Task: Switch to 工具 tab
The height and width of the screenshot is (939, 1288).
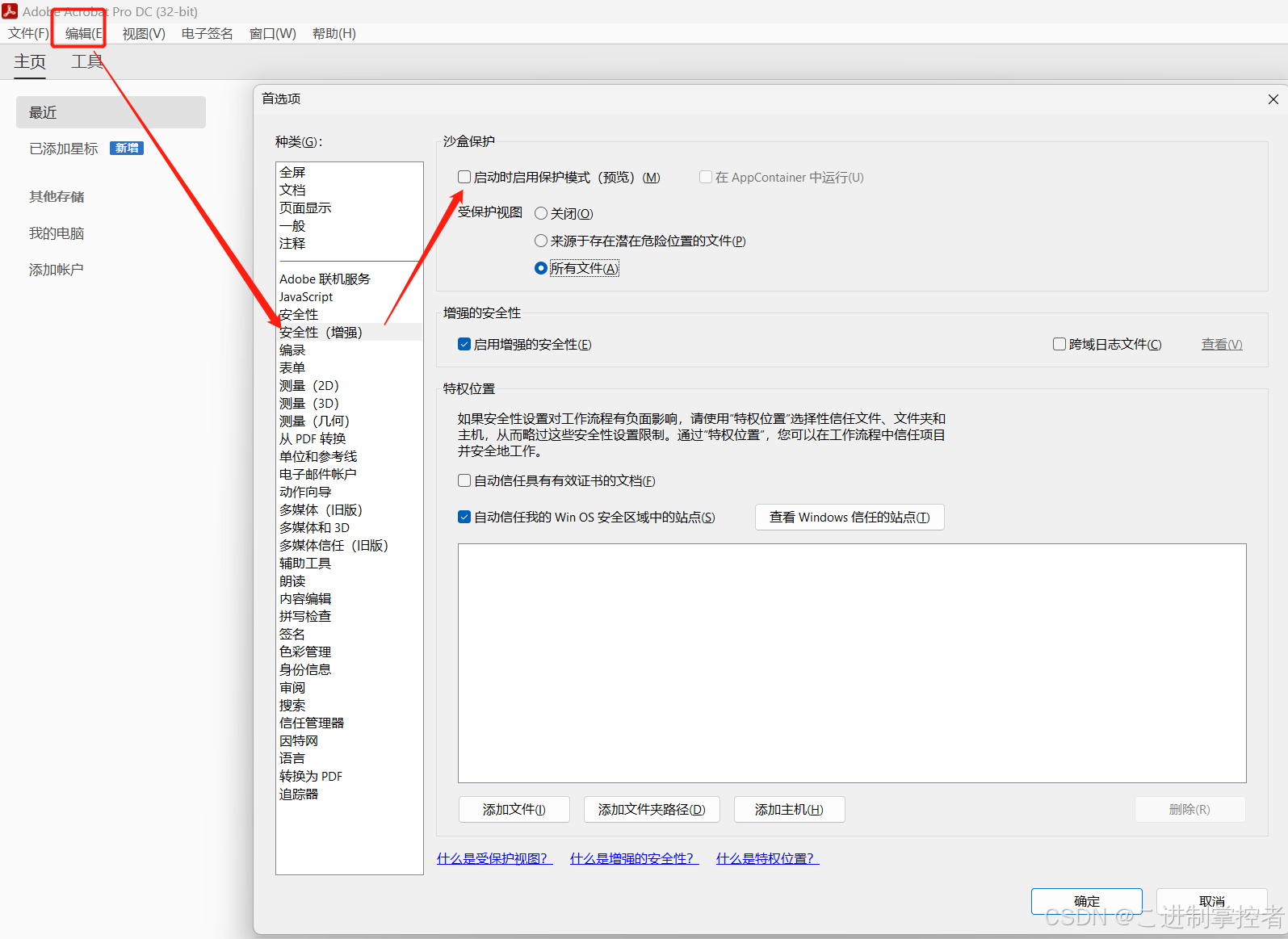Action: click(x=87, y=61)
